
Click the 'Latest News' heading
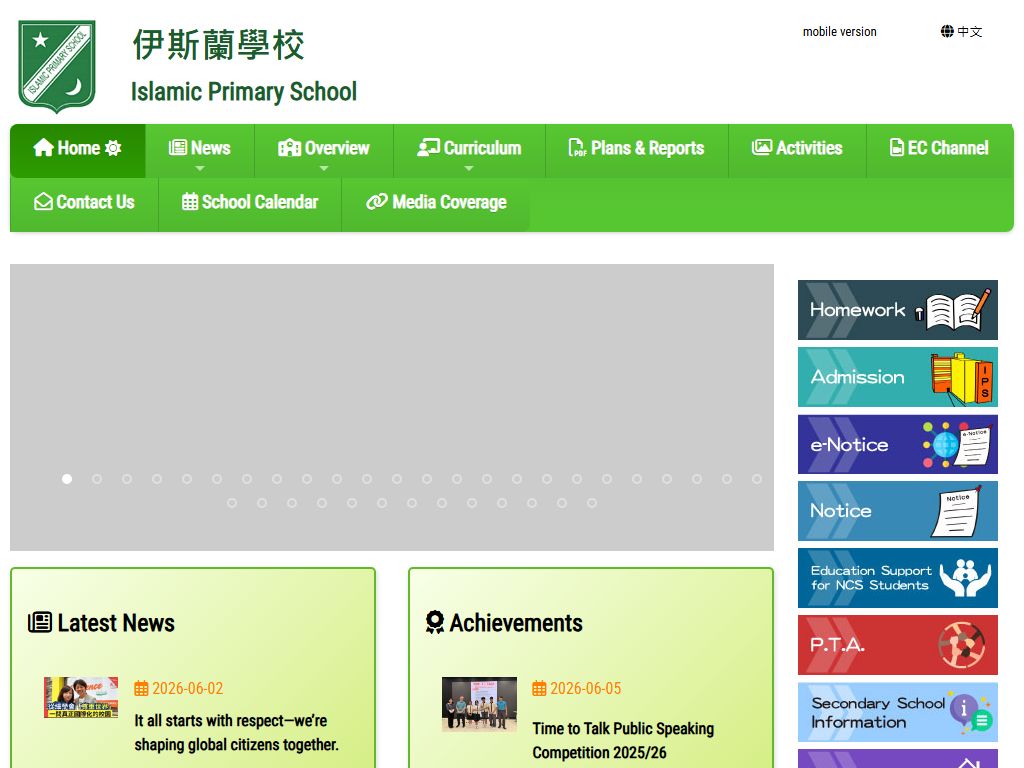pos(116,623)
